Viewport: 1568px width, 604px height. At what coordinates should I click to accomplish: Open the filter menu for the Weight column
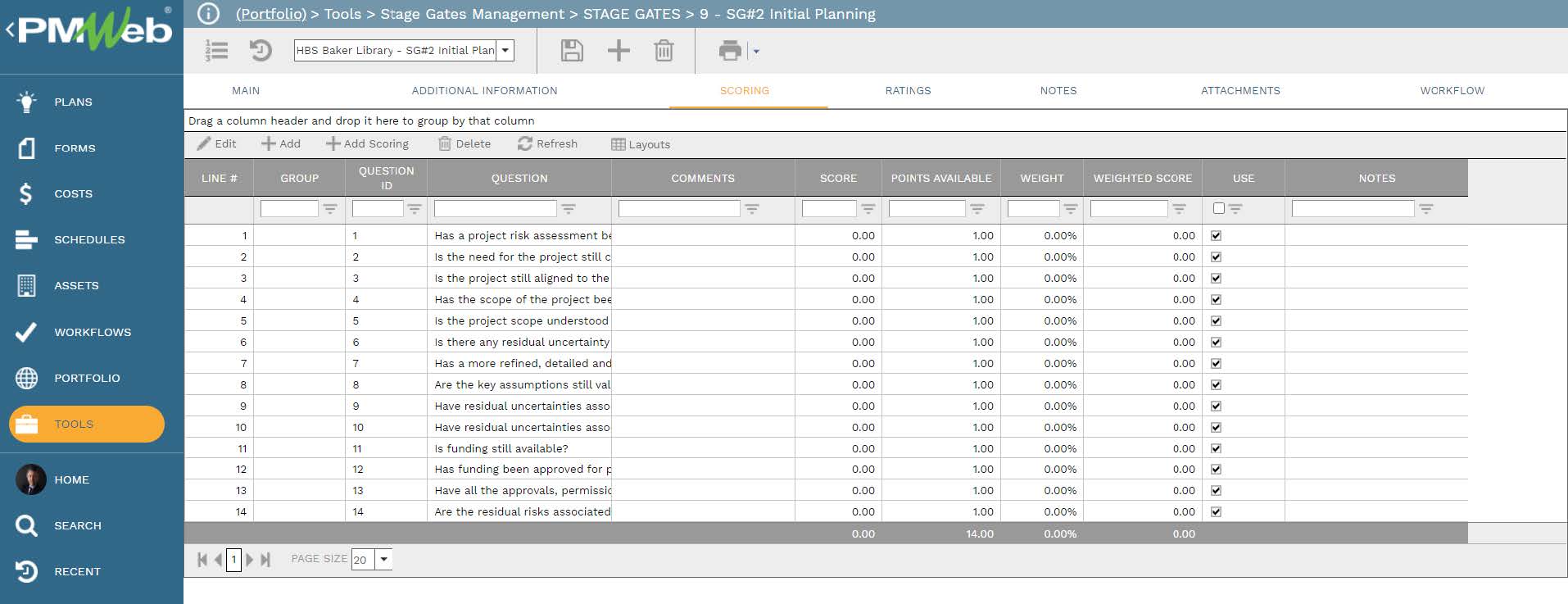(1071, 209)
